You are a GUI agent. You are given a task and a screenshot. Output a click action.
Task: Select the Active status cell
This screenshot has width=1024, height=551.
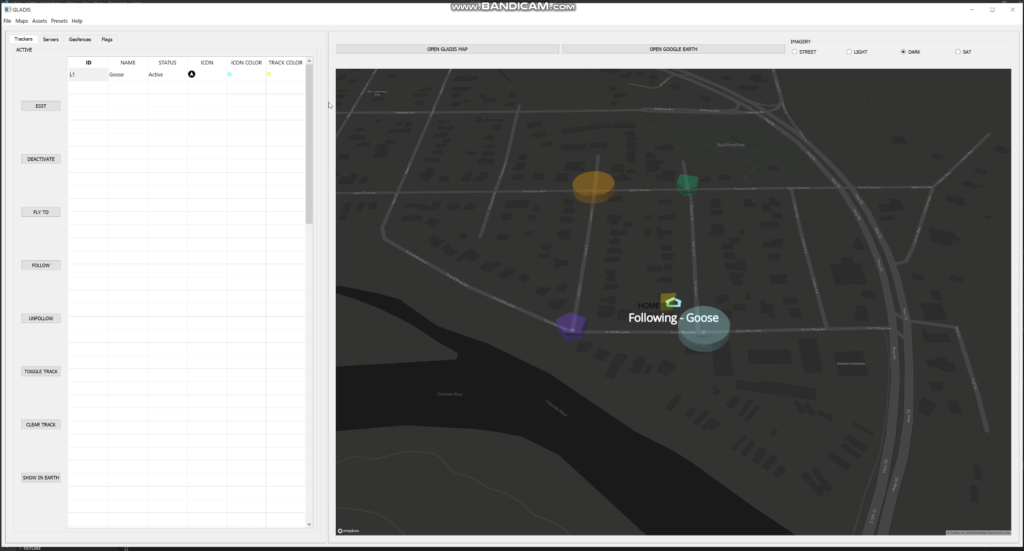click(x=167, y=74)
